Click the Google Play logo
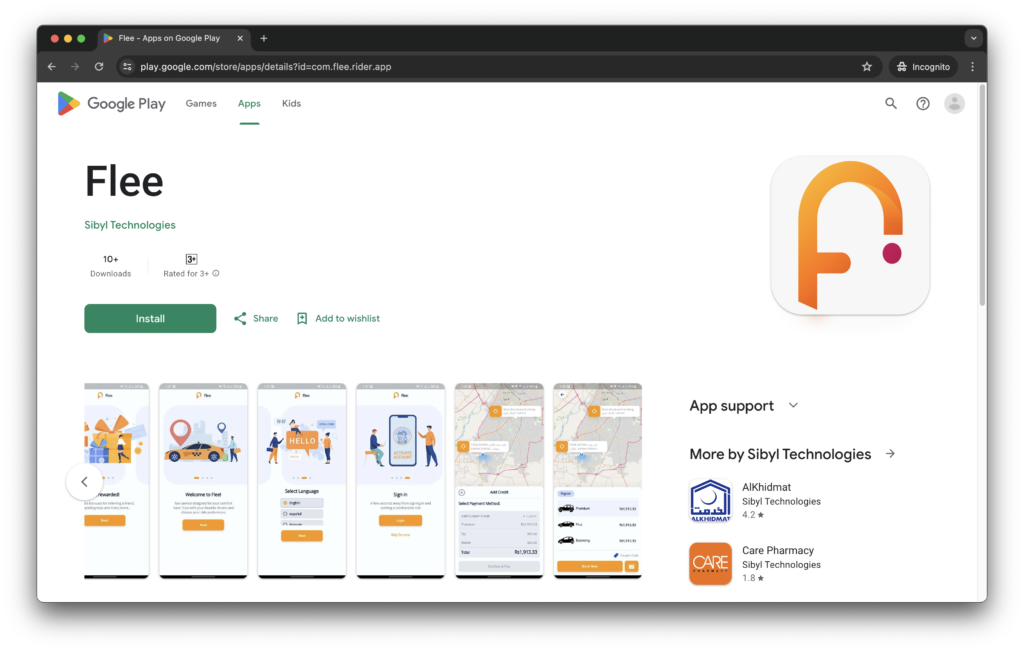Image resolution: width=1024 pixels, height=651 pixels. pos(112,104)
